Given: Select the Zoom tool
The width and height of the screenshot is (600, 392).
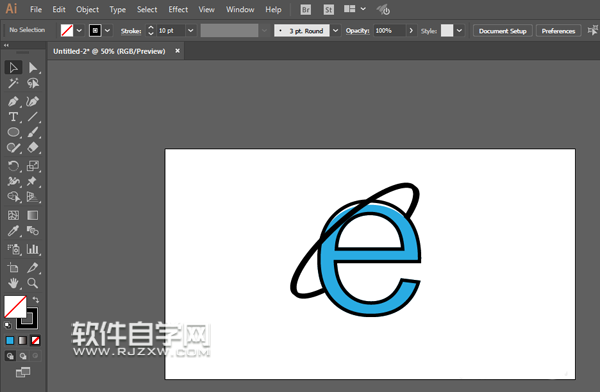Looking at the screenshot, I should (33, 283).
